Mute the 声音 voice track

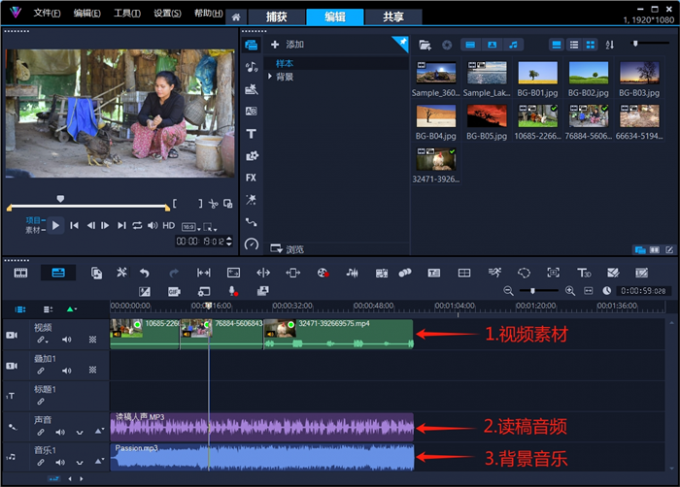60,432
